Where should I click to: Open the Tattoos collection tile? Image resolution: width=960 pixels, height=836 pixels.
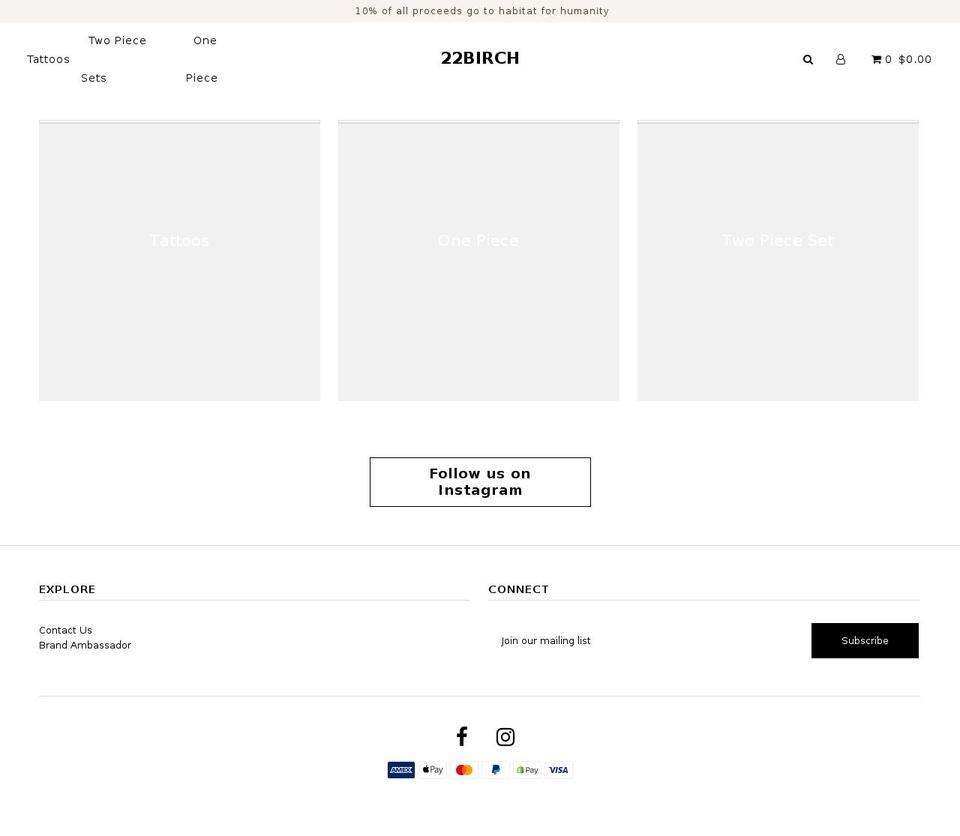179,261
